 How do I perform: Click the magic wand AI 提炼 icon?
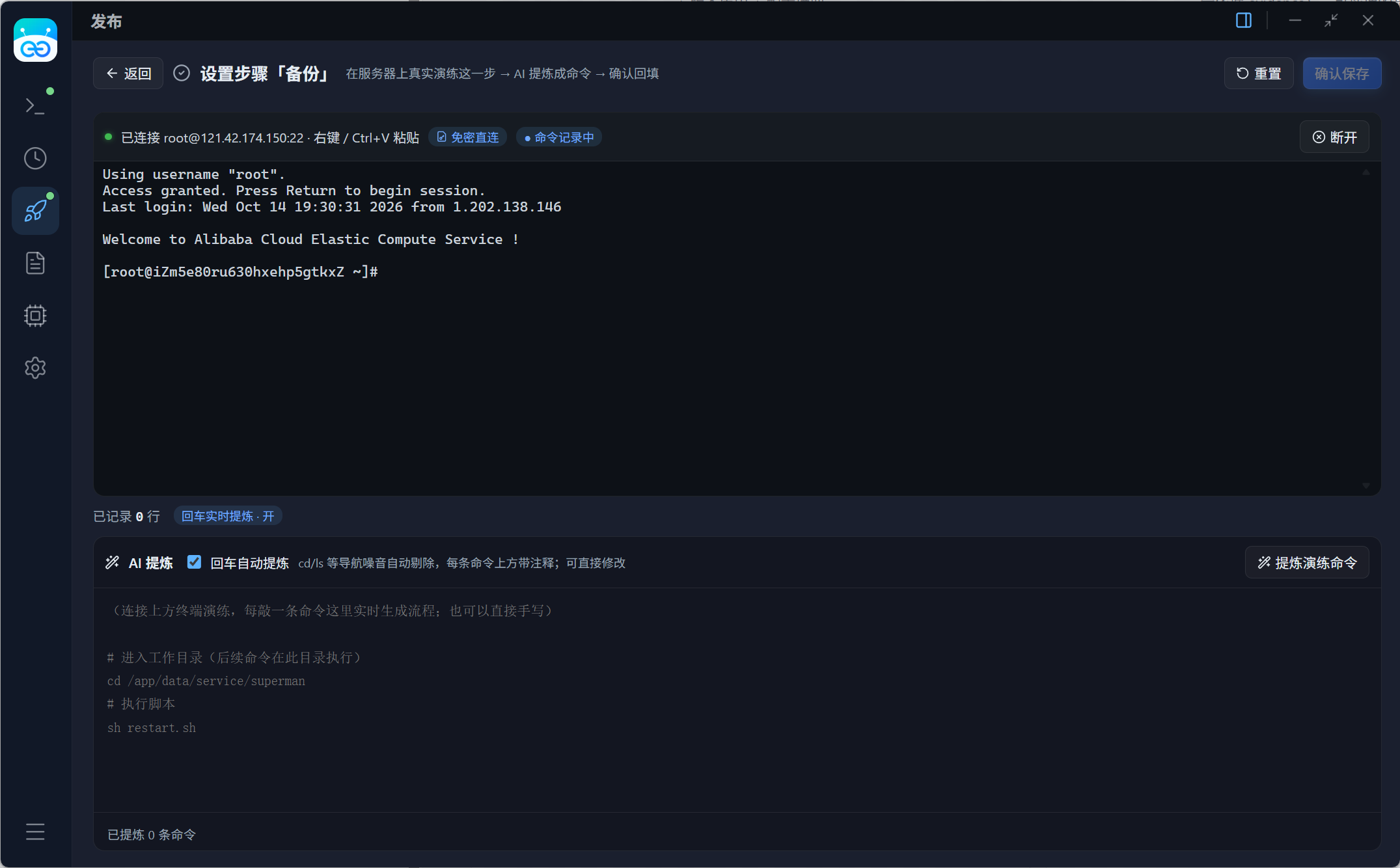(113, 562)
